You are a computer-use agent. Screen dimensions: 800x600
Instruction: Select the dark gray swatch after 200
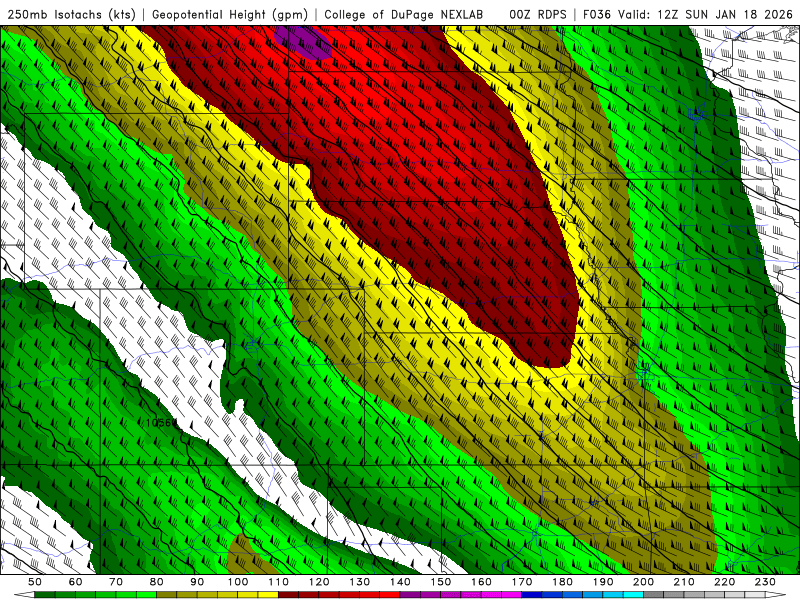654,594
